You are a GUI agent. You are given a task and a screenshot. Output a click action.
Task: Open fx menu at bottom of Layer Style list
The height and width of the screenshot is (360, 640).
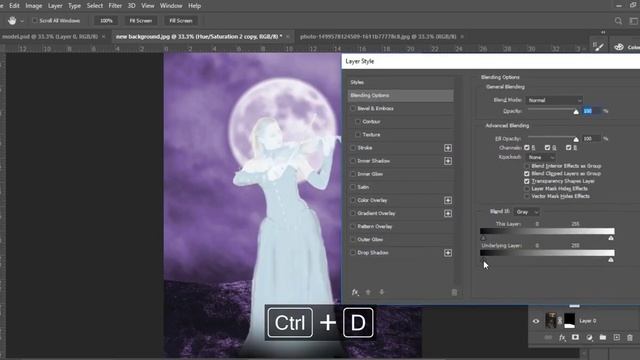[x=355, y=292]
